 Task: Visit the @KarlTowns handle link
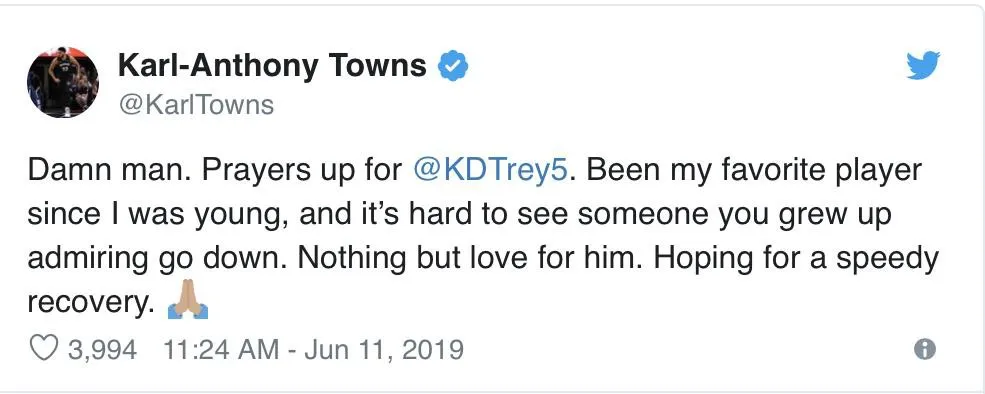coord(196,105)
